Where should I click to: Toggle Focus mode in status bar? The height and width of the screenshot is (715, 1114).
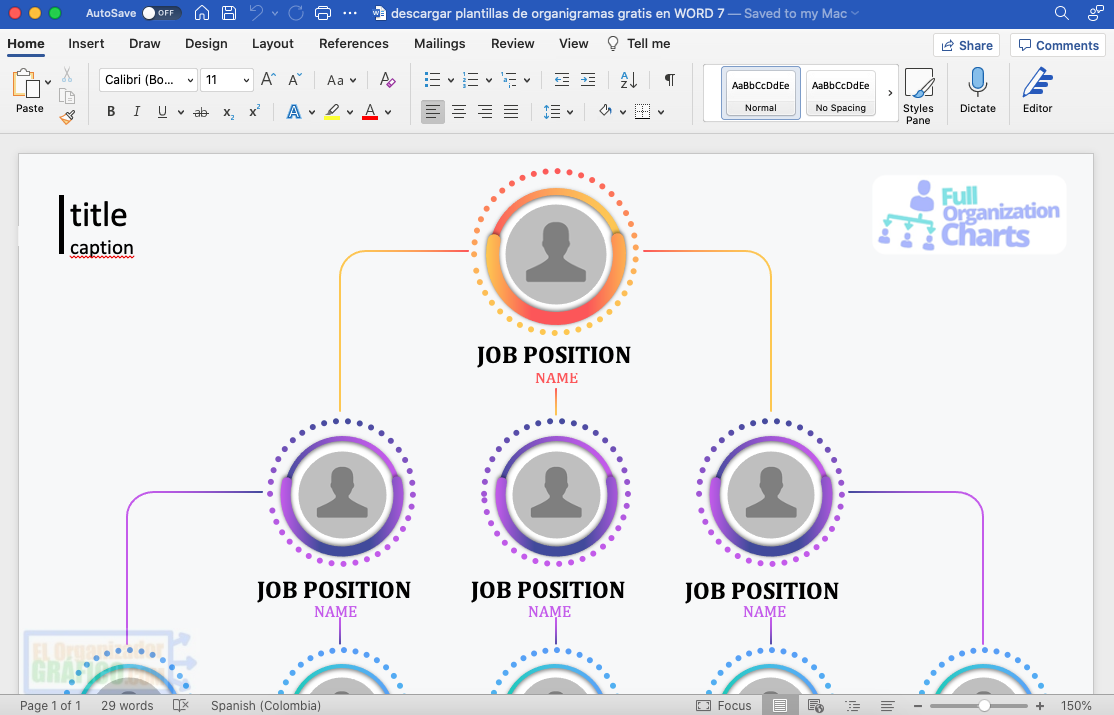click(x=723, y=705)
